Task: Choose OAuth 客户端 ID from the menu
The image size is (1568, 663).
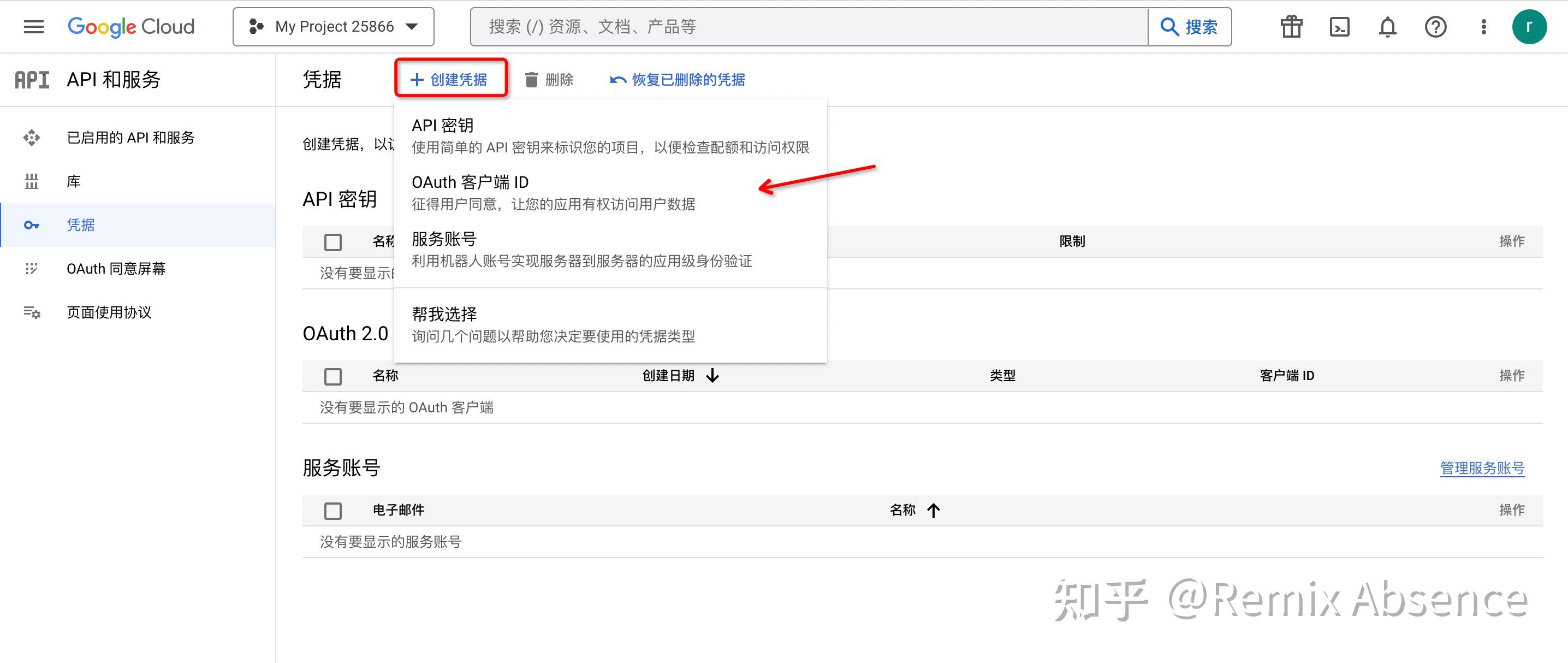Action: coord(470,182)
